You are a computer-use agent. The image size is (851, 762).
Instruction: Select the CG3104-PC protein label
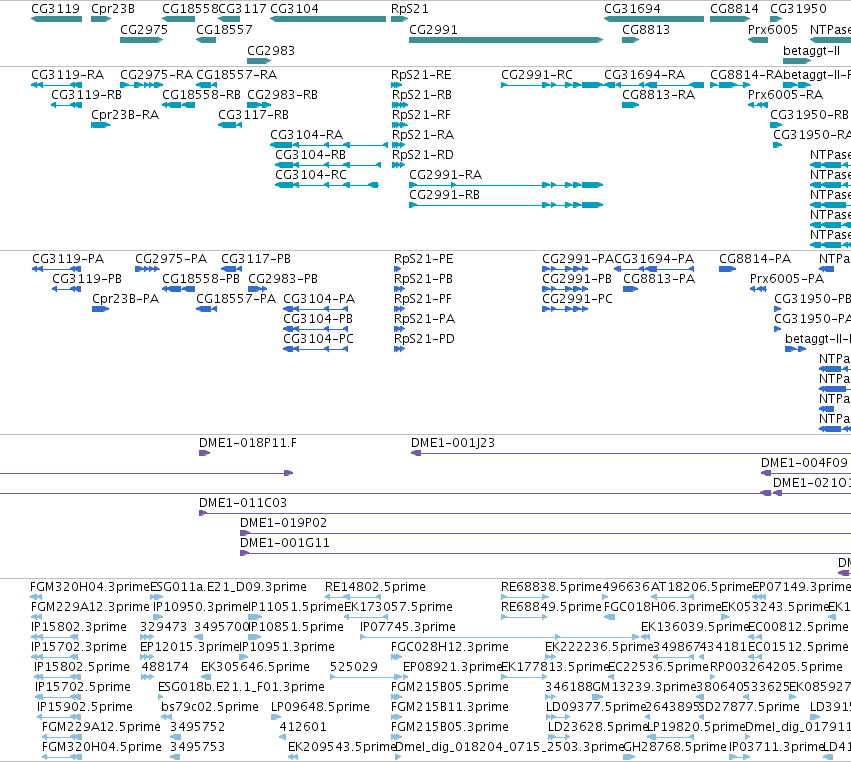click(318, 339)
